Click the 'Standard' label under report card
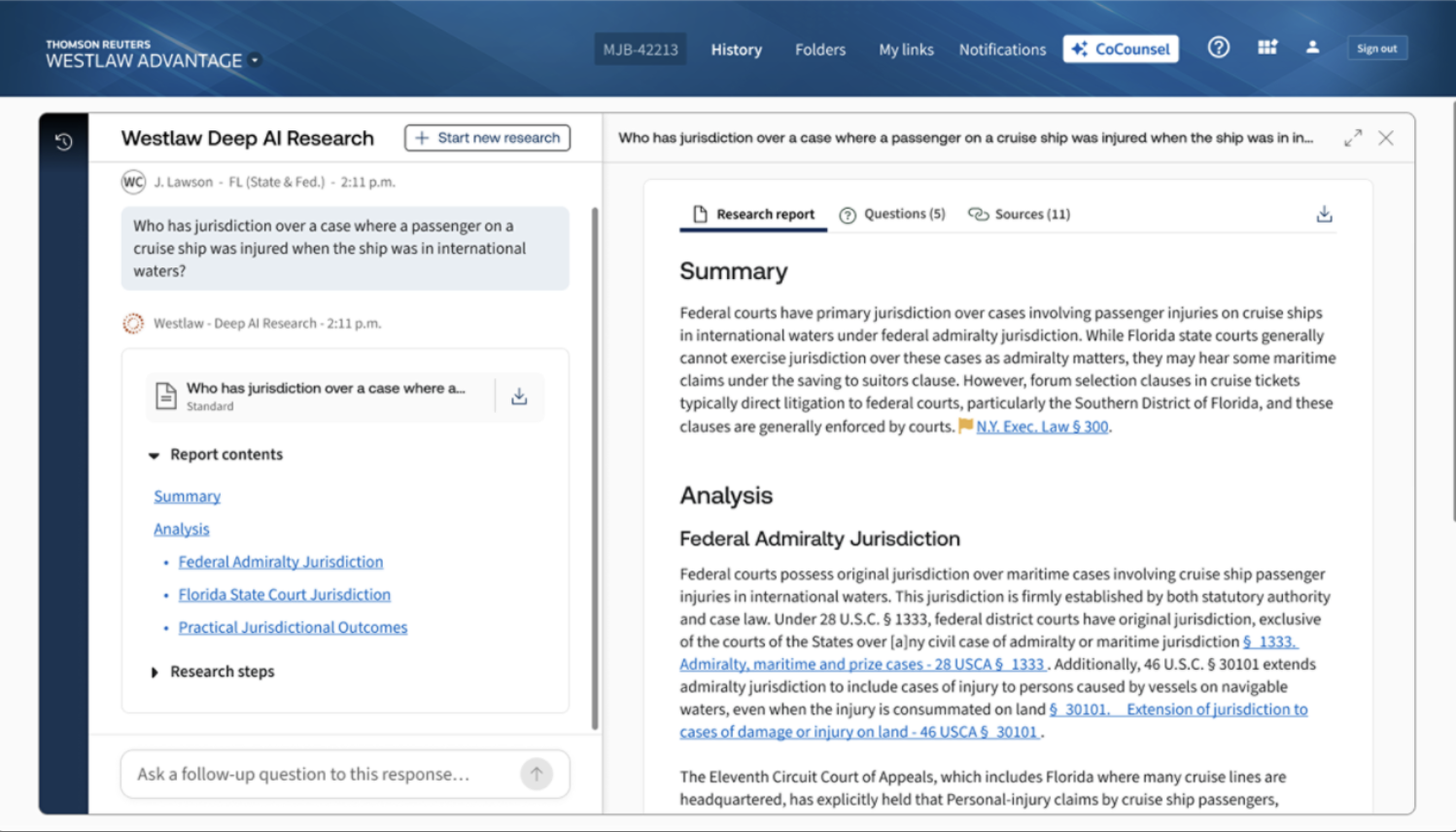This screenshot has height=832, width=1456. tap(210, 407)
